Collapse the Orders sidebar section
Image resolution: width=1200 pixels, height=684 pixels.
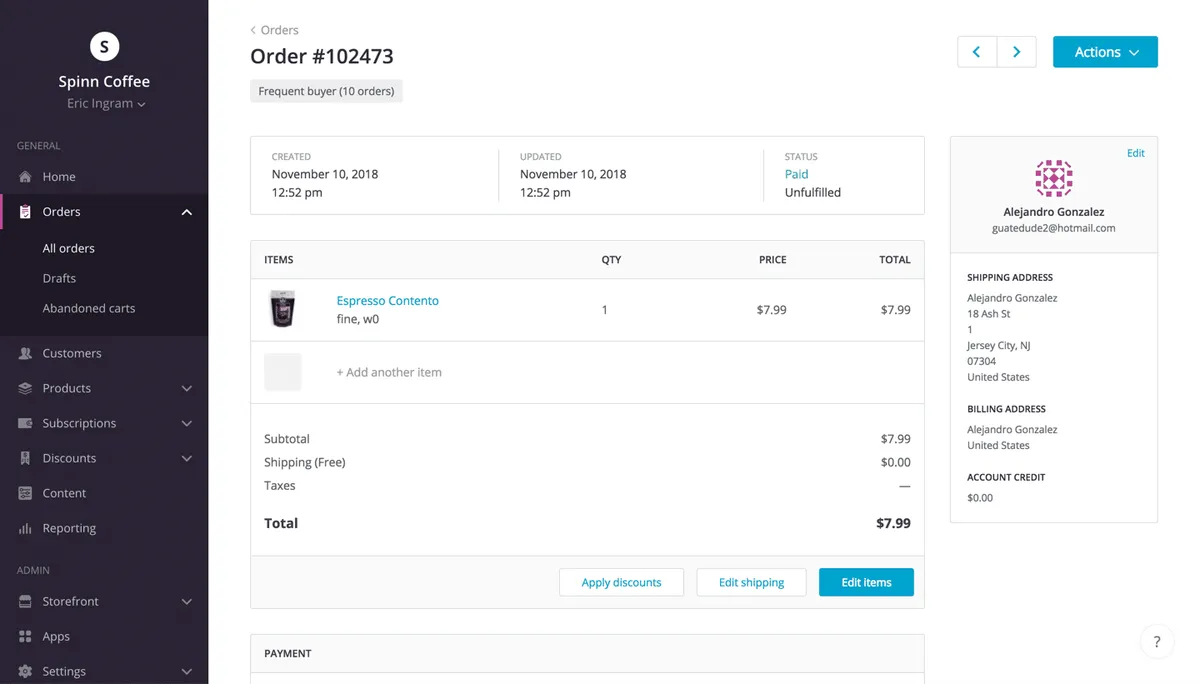tap(187, 212)
